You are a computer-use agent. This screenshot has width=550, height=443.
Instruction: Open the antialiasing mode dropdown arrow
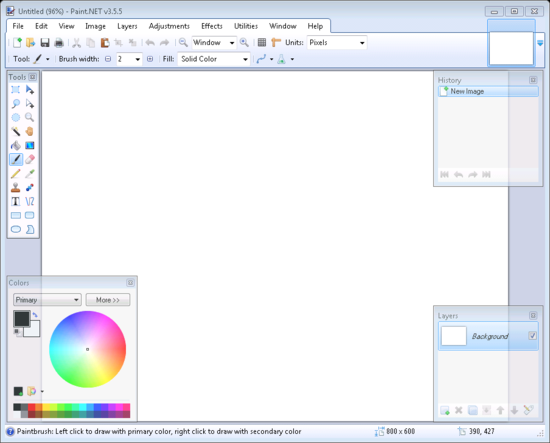click(x=271, y=59)
